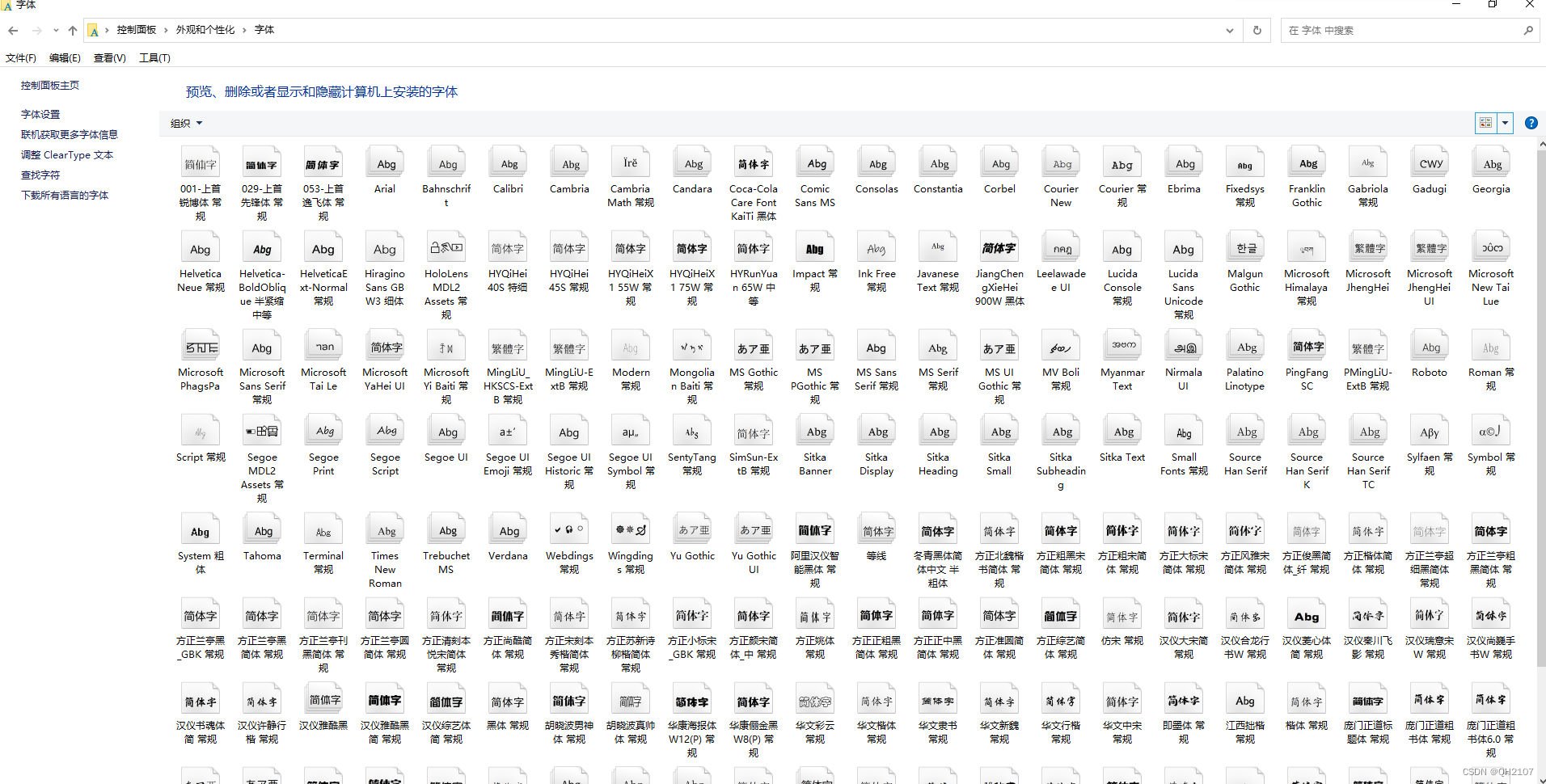
Task: Select the Gabriola font icon
Action: tap(1368, 163)
